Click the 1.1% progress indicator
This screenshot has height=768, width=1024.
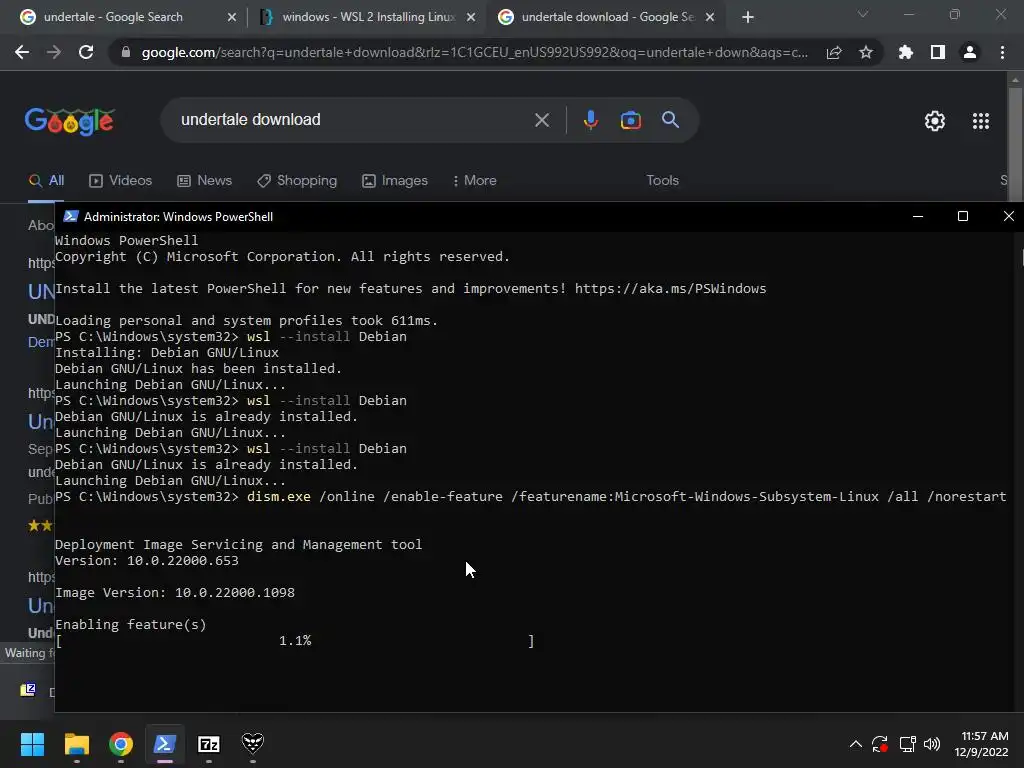295,641
